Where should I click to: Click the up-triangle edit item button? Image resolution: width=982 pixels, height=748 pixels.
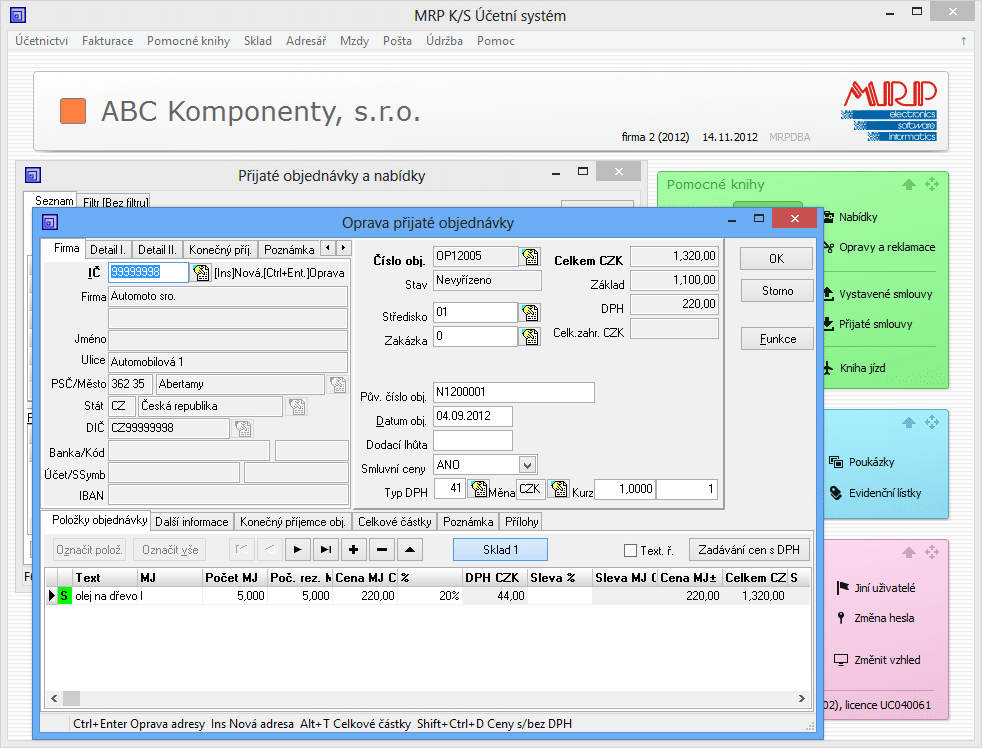pyautogui.click(x=410, y=549)
